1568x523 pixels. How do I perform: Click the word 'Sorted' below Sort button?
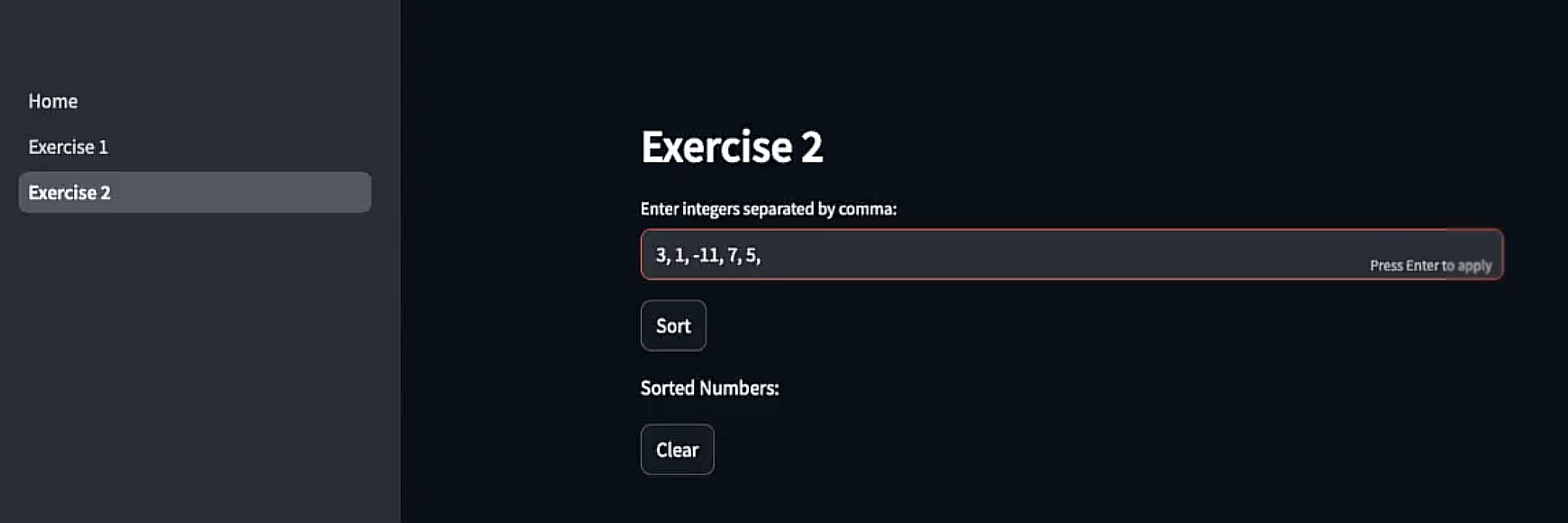pyautogui.click(x=667, y=388)
